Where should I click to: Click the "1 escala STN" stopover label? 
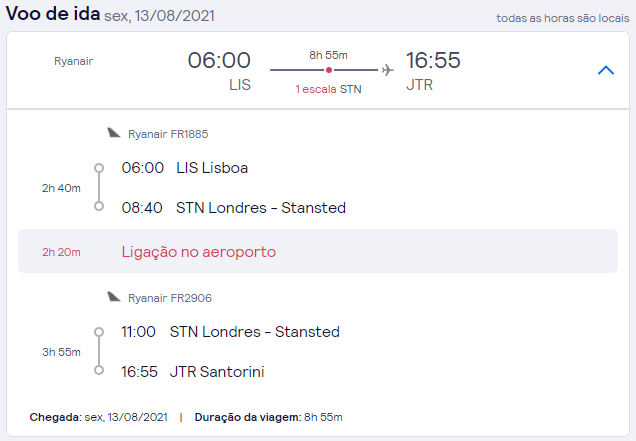tap(328, 89)
